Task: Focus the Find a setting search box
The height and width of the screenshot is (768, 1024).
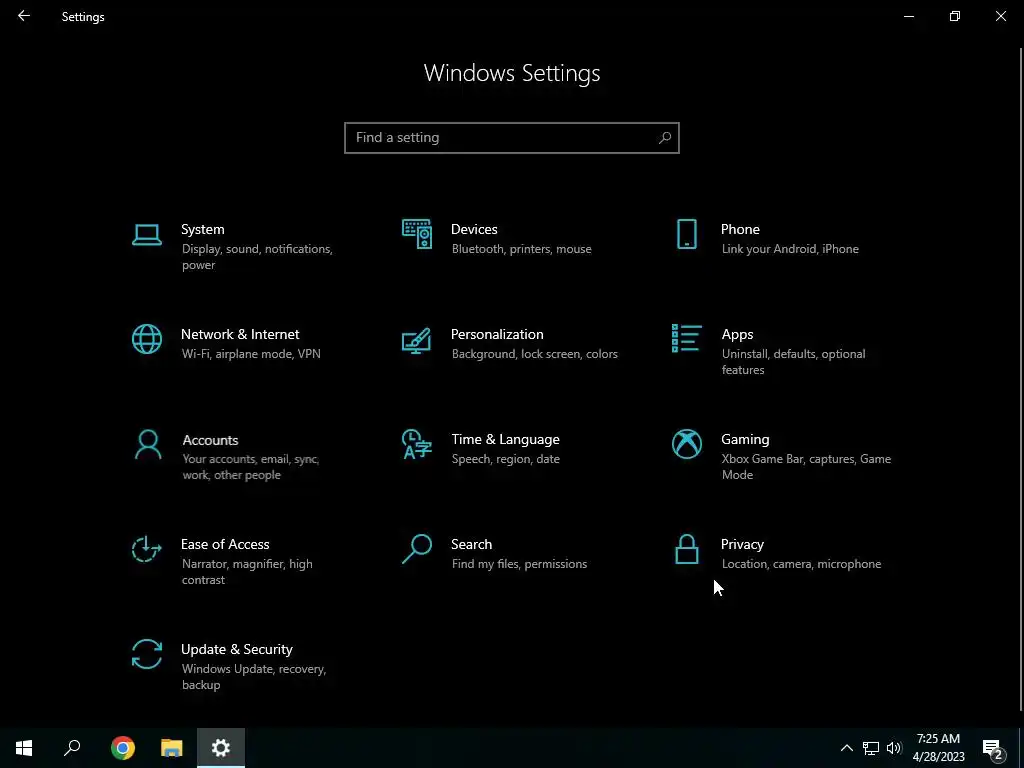Action: tap(512, 138)
